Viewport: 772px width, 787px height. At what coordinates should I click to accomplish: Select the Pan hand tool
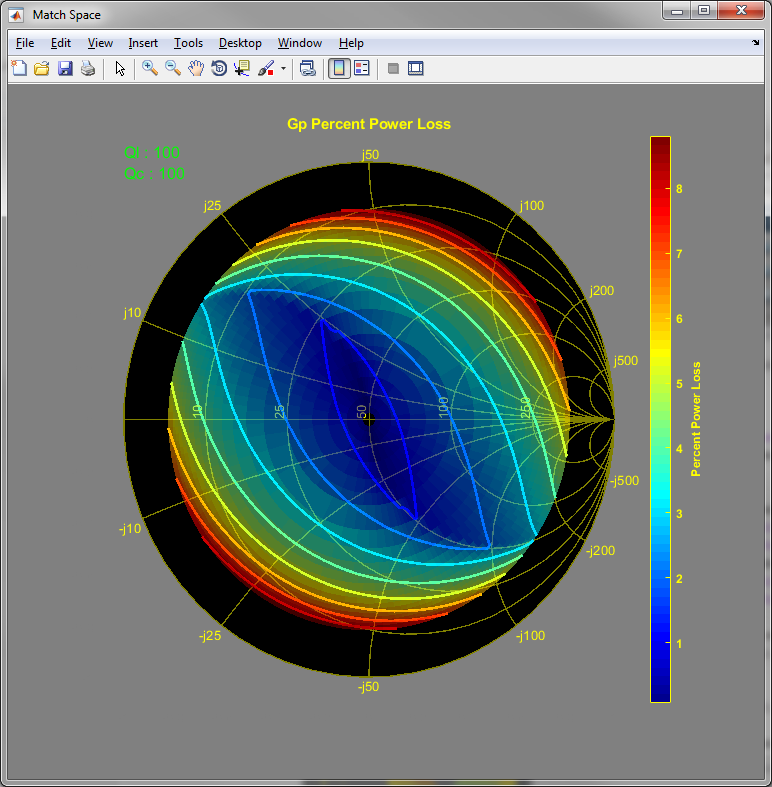(x=196, y=68)
